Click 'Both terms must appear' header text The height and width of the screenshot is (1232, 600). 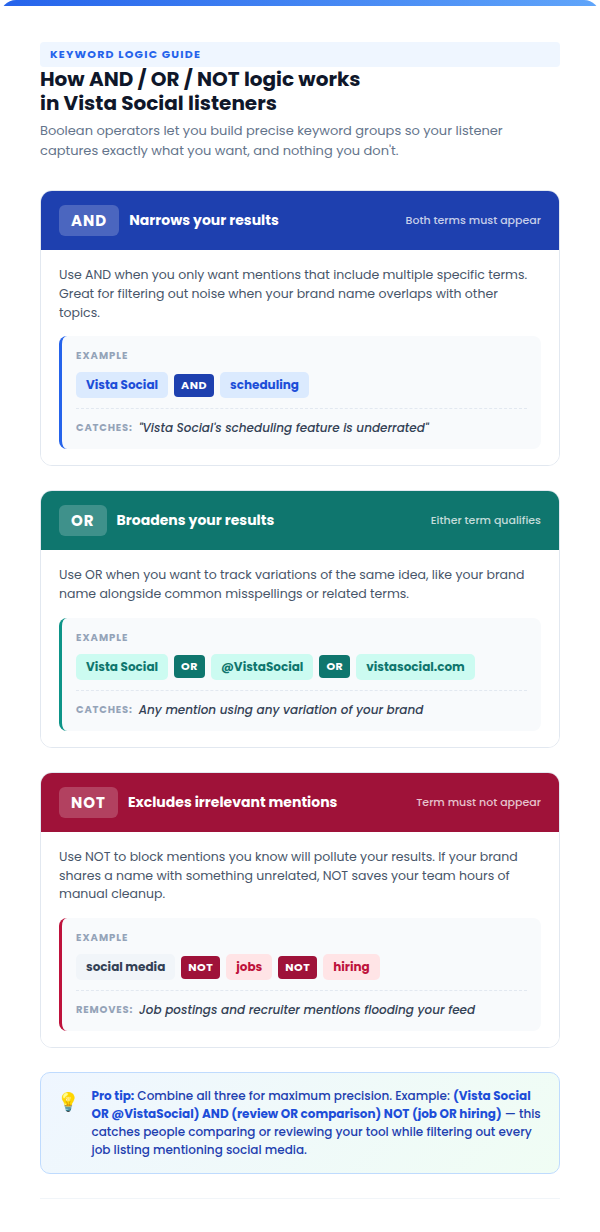point(473,220)
